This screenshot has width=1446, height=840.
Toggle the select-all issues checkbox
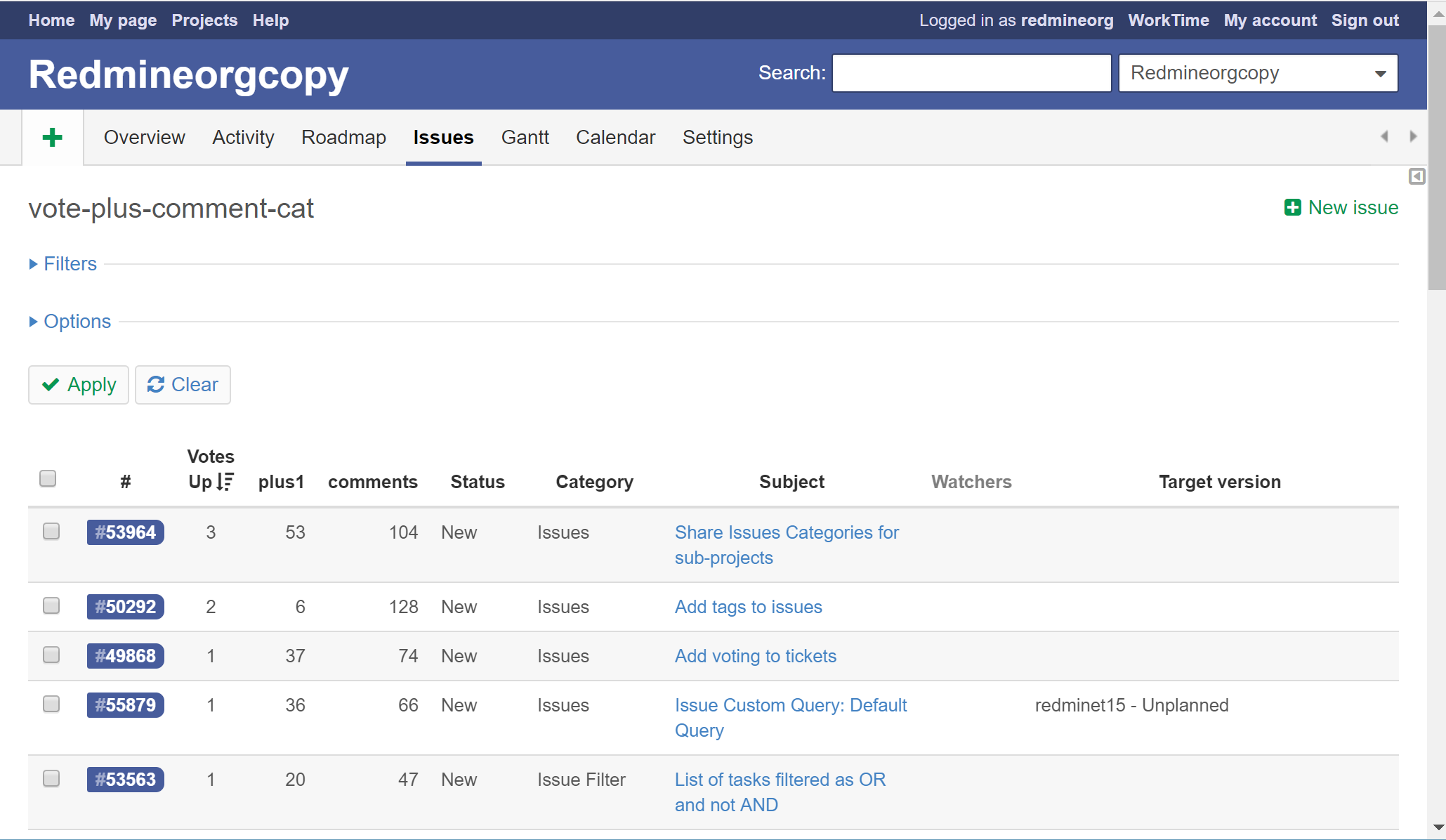48,478
